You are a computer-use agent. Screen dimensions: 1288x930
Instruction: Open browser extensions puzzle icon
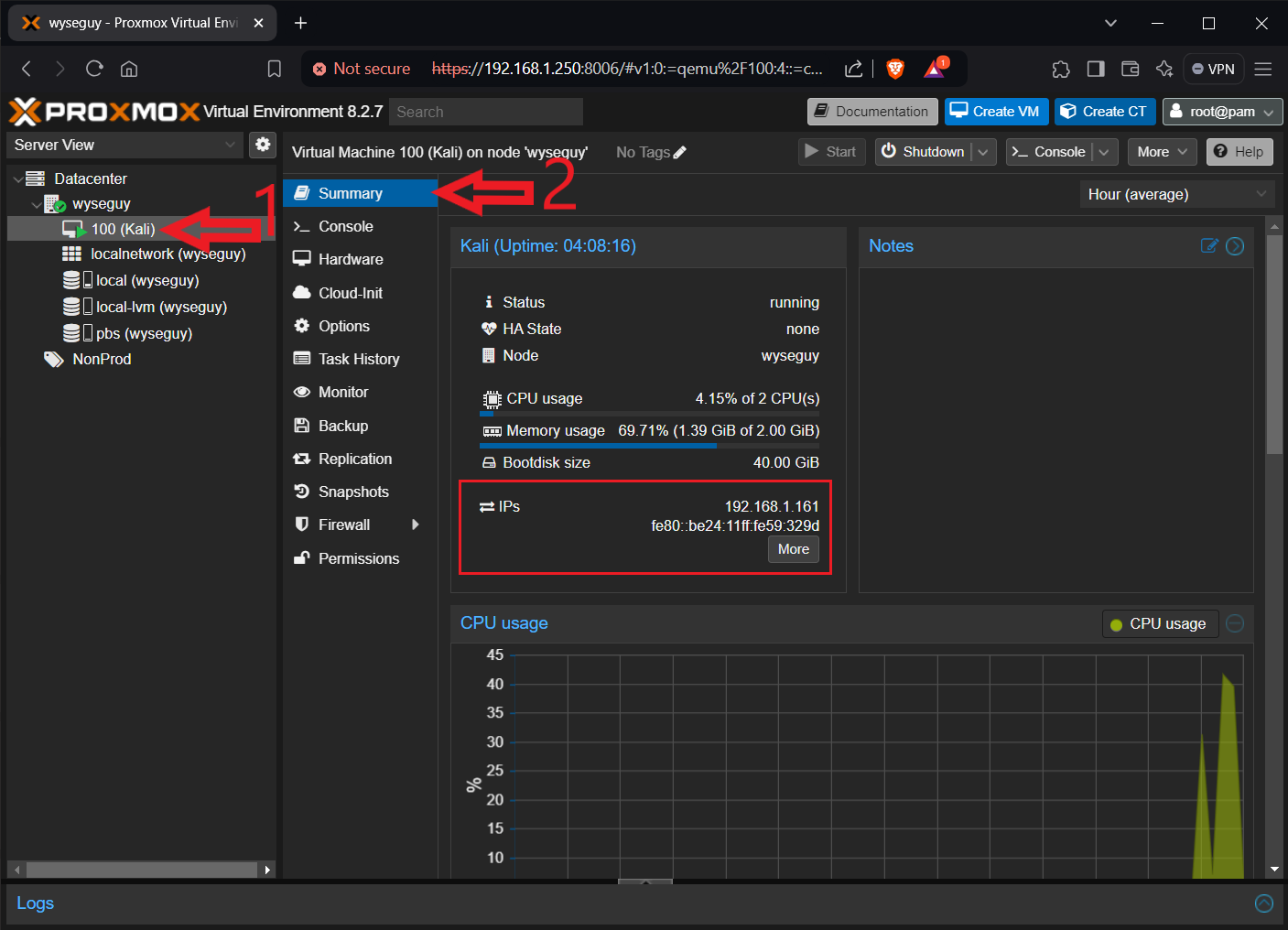[x=1061, y=69]
